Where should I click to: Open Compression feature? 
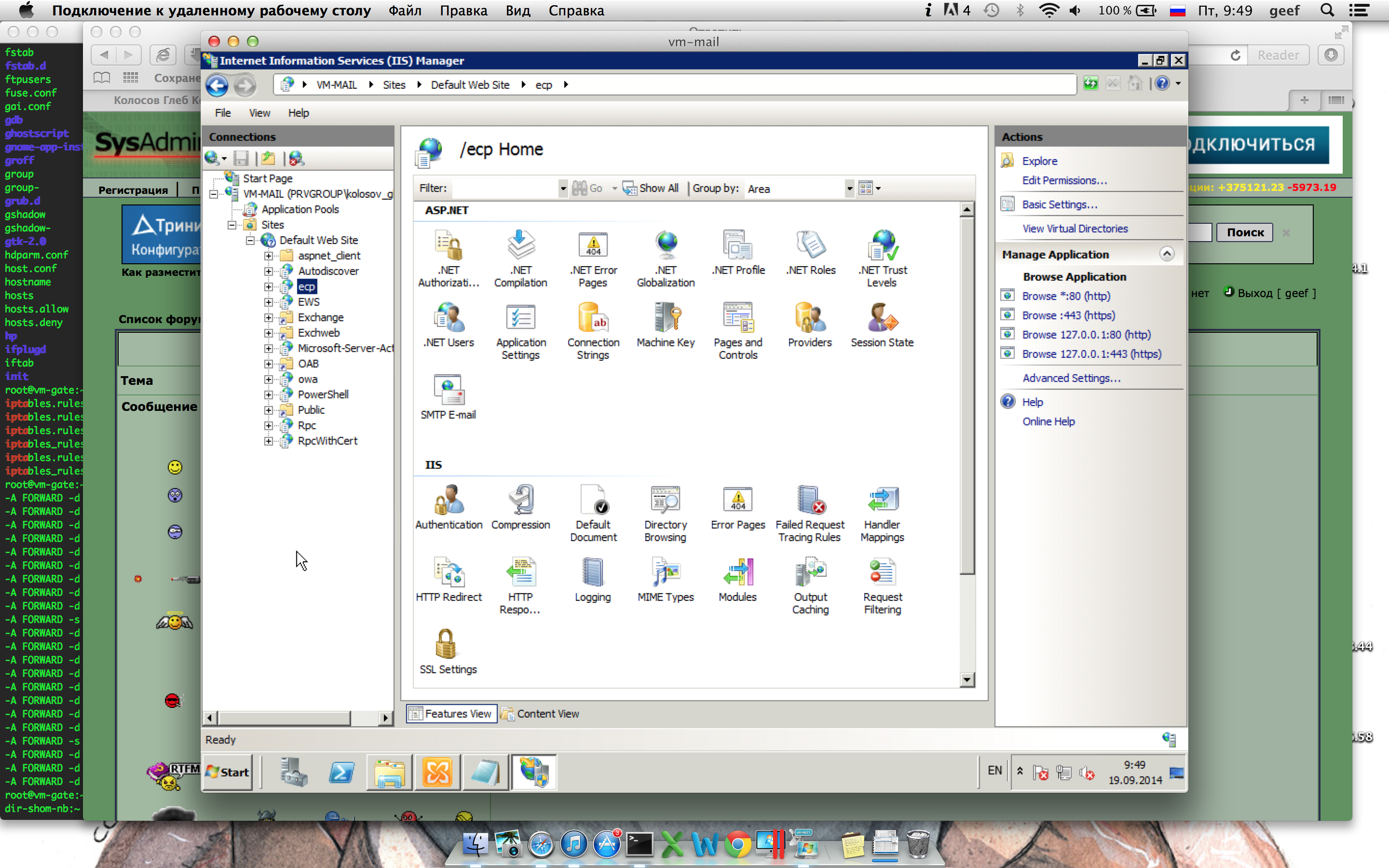[x=520, y=507]
